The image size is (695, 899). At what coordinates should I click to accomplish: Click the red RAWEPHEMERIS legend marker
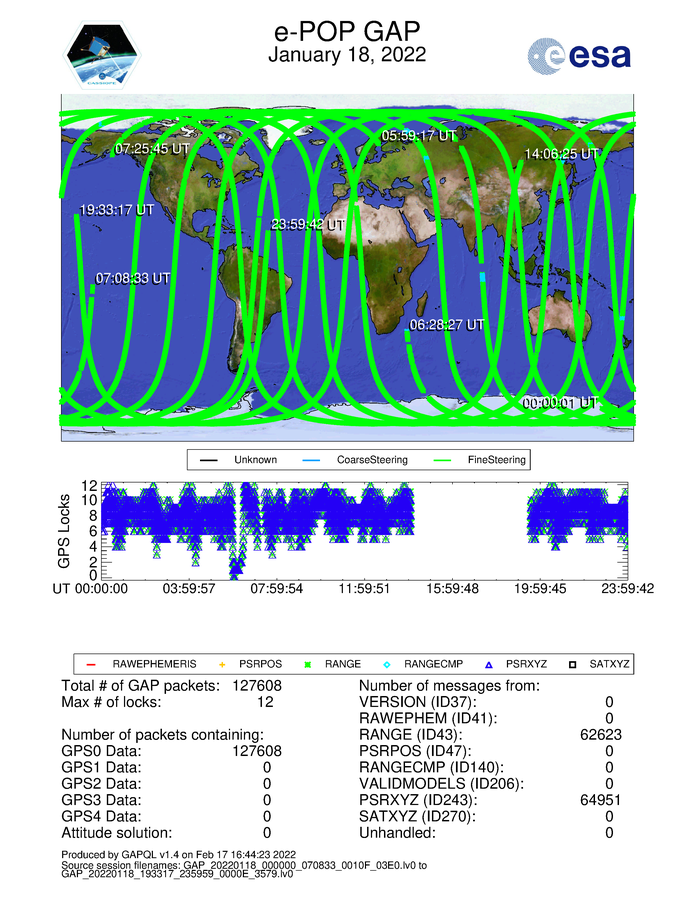pyautogui.click(x=91, y=664)
